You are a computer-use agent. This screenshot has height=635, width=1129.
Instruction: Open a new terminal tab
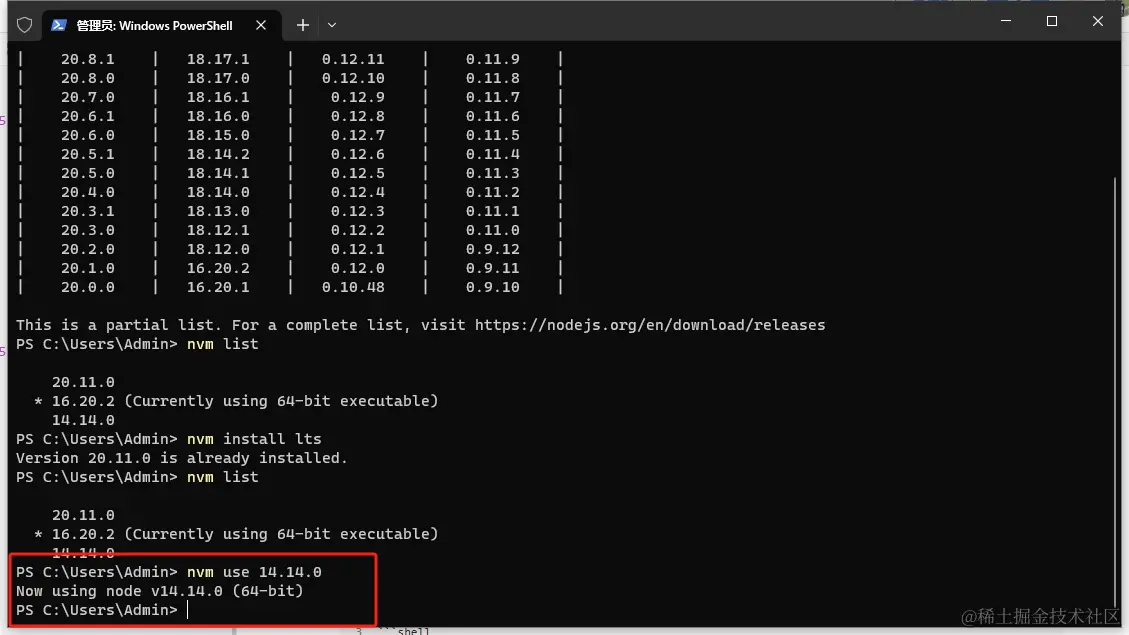tap(302, 25)
